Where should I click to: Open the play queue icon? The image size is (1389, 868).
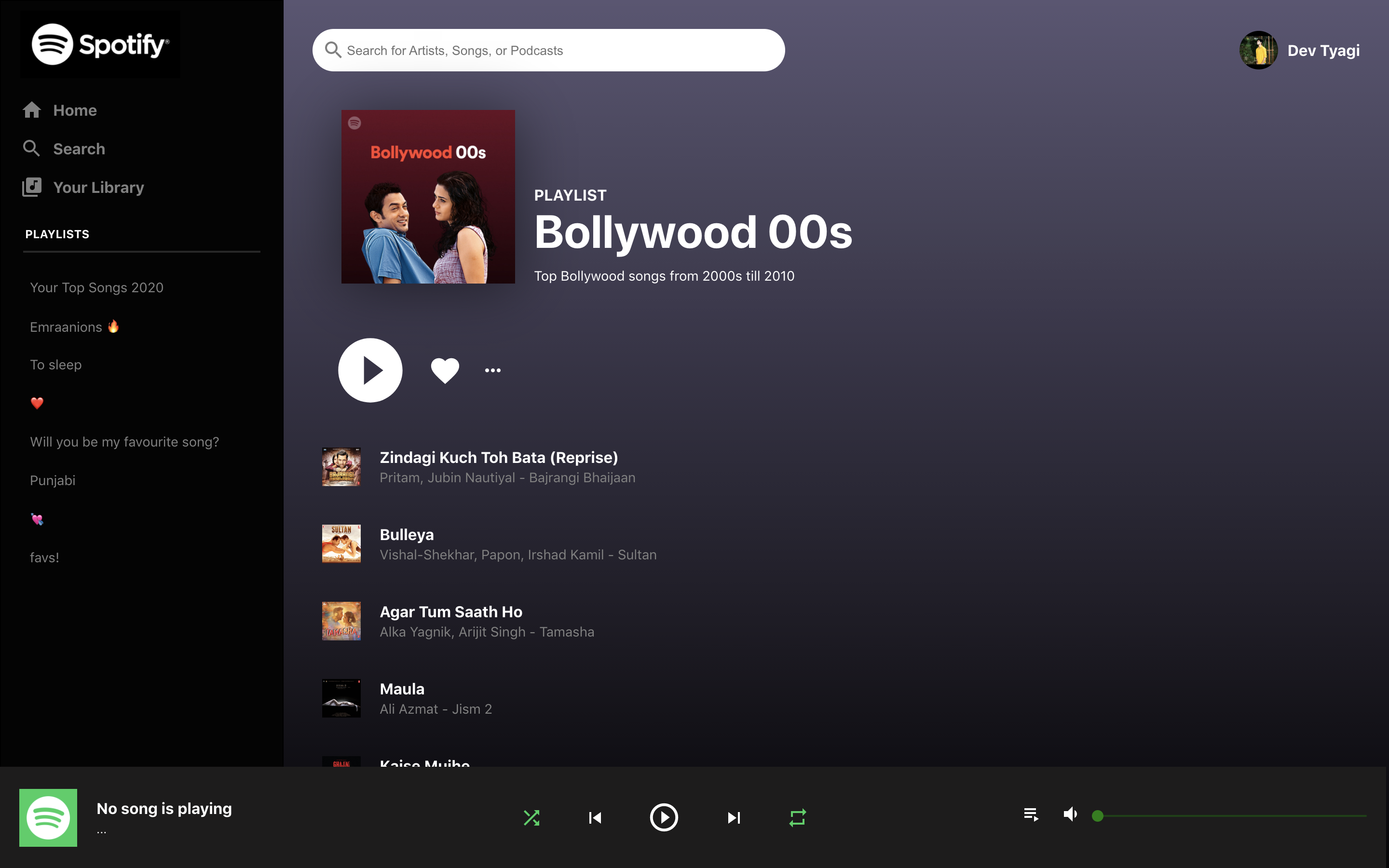tap(1031, 814)
